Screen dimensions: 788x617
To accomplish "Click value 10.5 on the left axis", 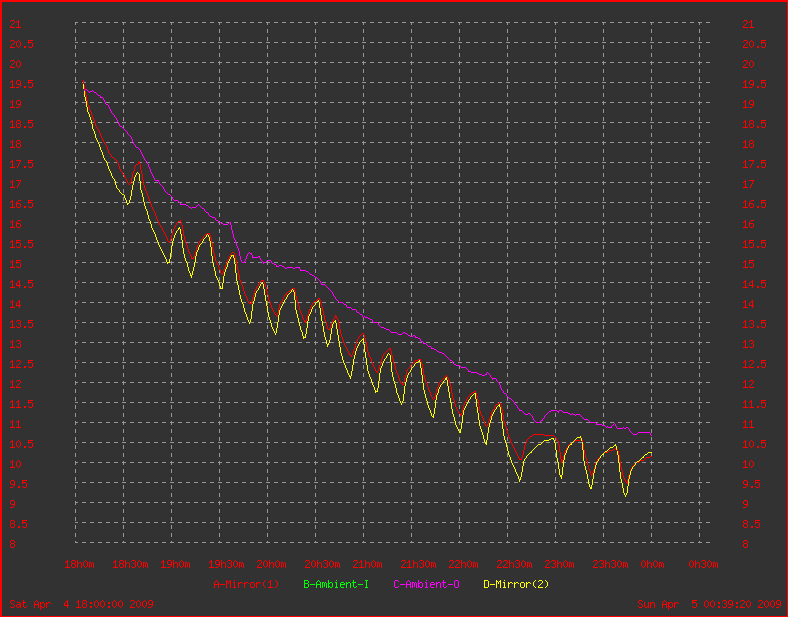I will click(22, 444).
